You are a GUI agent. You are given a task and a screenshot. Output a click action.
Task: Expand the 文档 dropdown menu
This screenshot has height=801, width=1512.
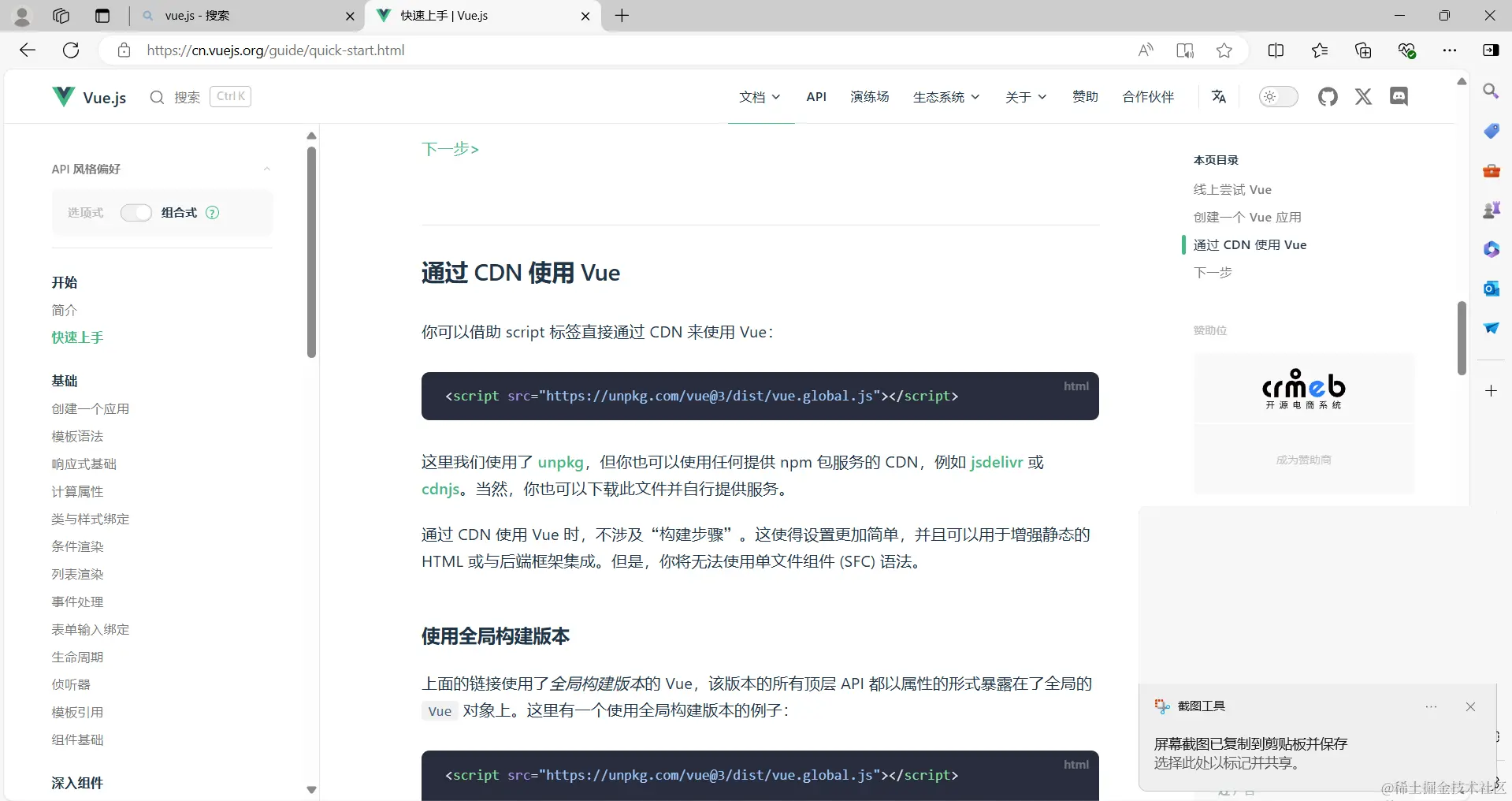(x=760, y=97)
